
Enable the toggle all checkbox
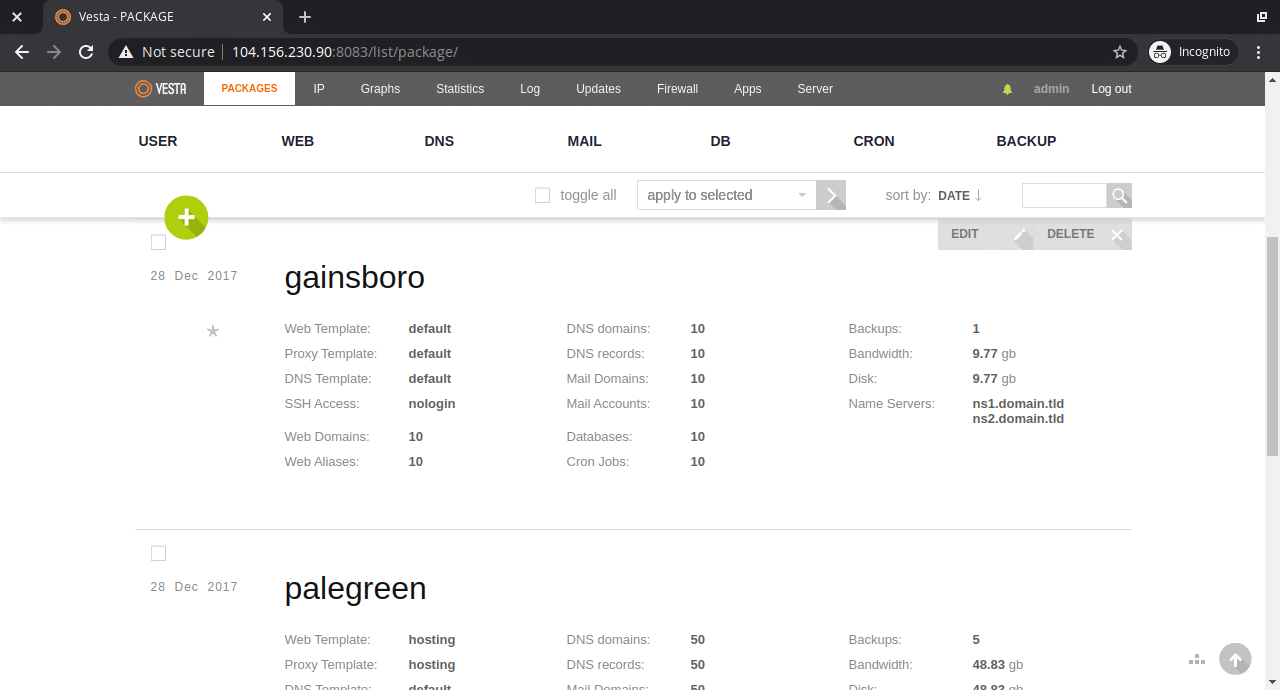[x=542, y=196]
